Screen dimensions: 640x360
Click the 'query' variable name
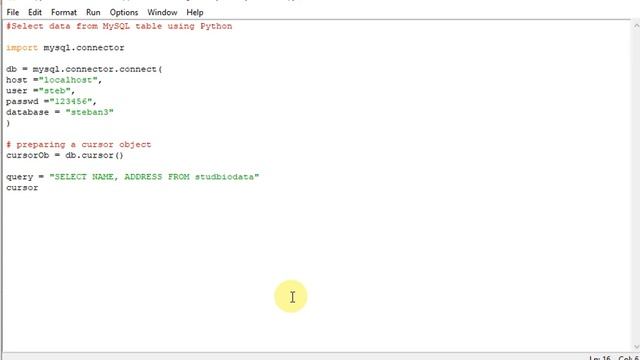pos(19,177)
